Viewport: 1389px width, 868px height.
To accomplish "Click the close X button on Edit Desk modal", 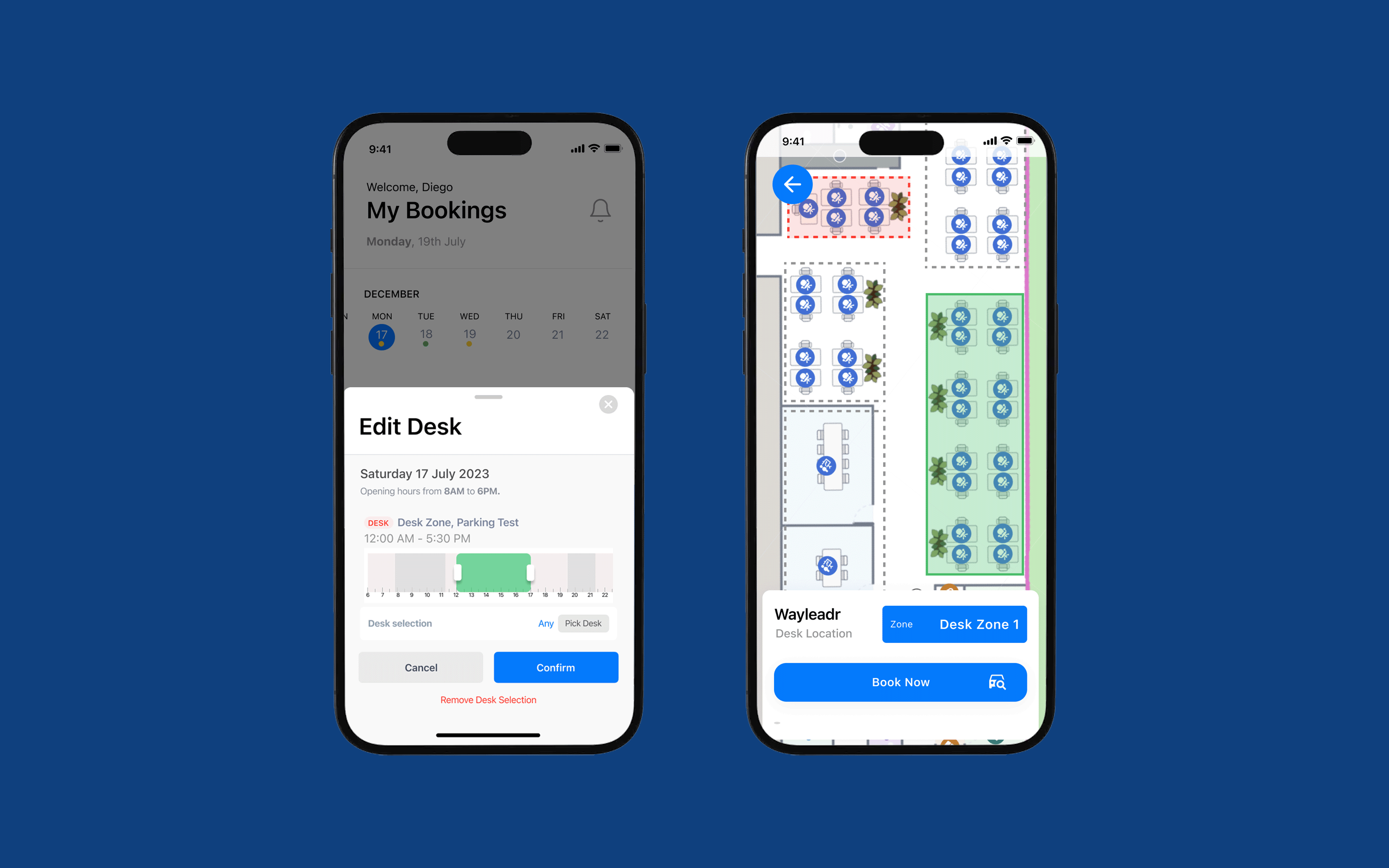I will [608, 404].
